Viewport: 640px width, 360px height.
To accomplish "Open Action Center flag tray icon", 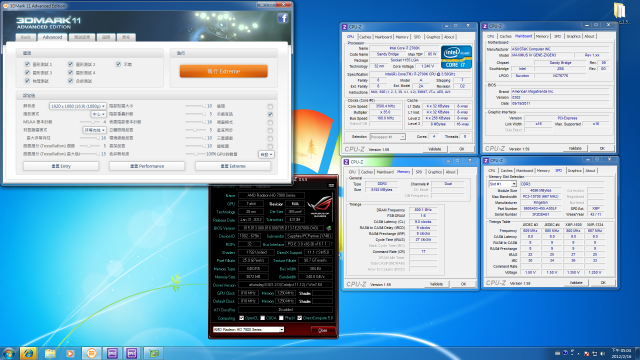I will [x=587, y=353].
